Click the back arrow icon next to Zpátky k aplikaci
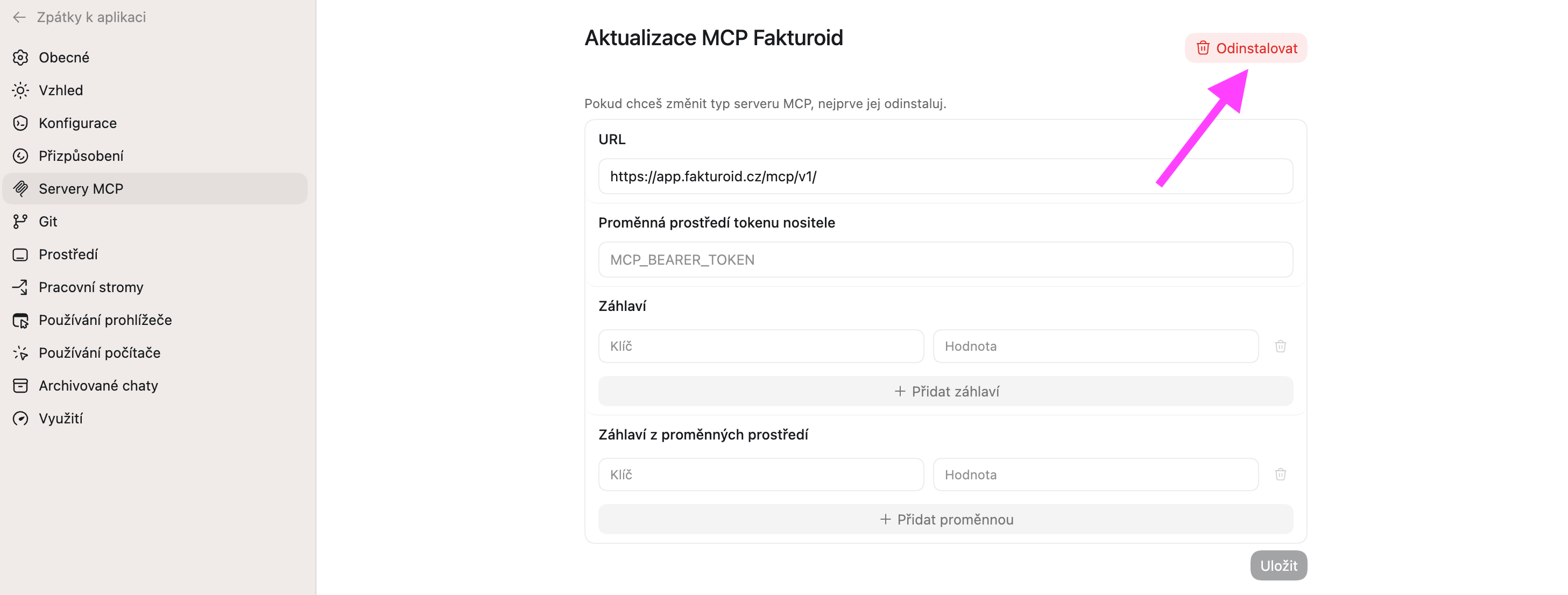Screen dimensions: 1568x595 pos(19,17)
